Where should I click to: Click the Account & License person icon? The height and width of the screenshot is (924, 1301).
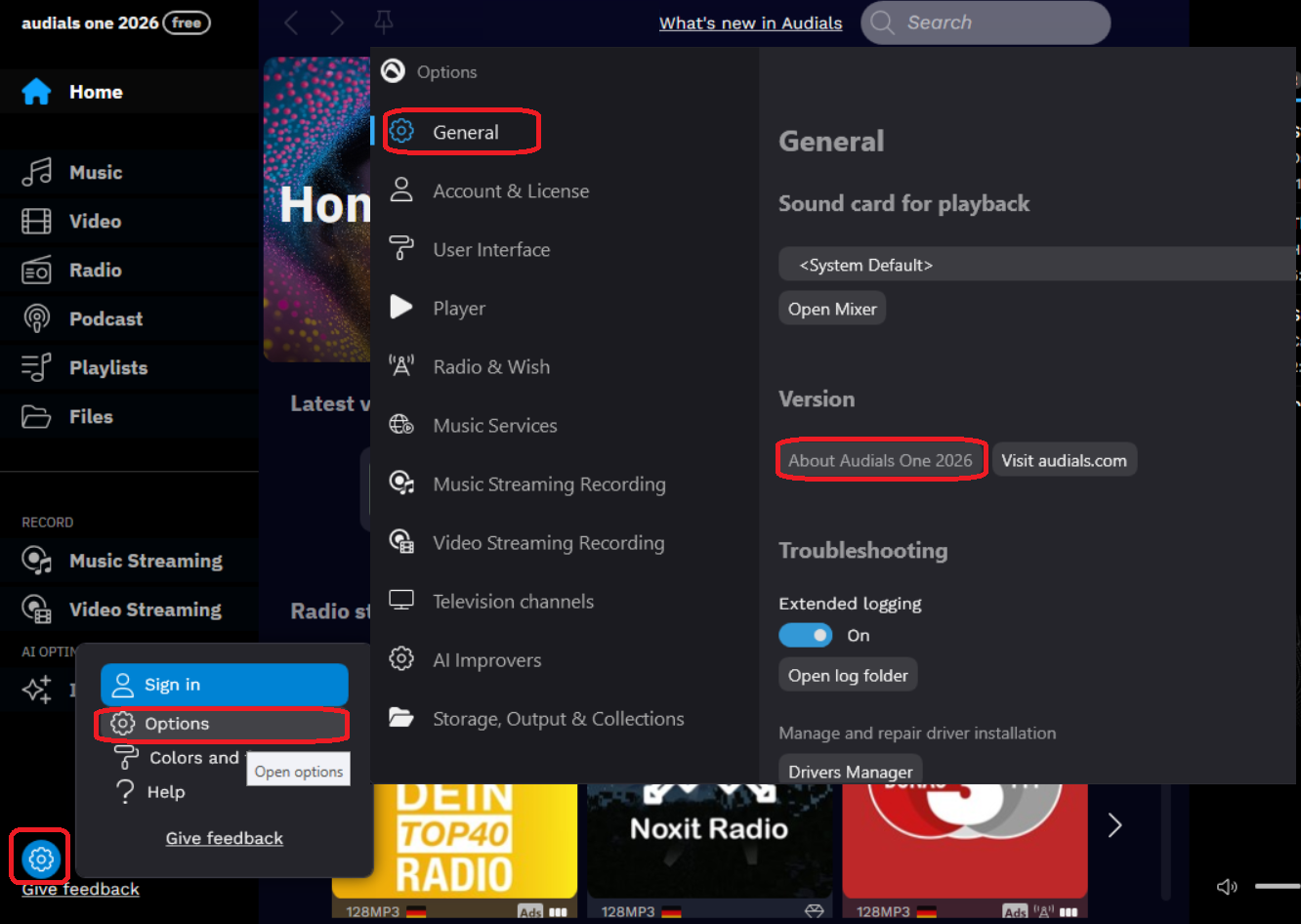(401, 190)
